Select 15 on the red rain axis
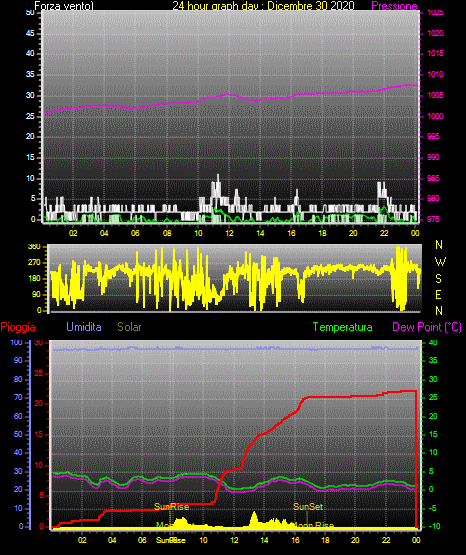Viewport: 466px width, 555px height. (x=39, y=434)
